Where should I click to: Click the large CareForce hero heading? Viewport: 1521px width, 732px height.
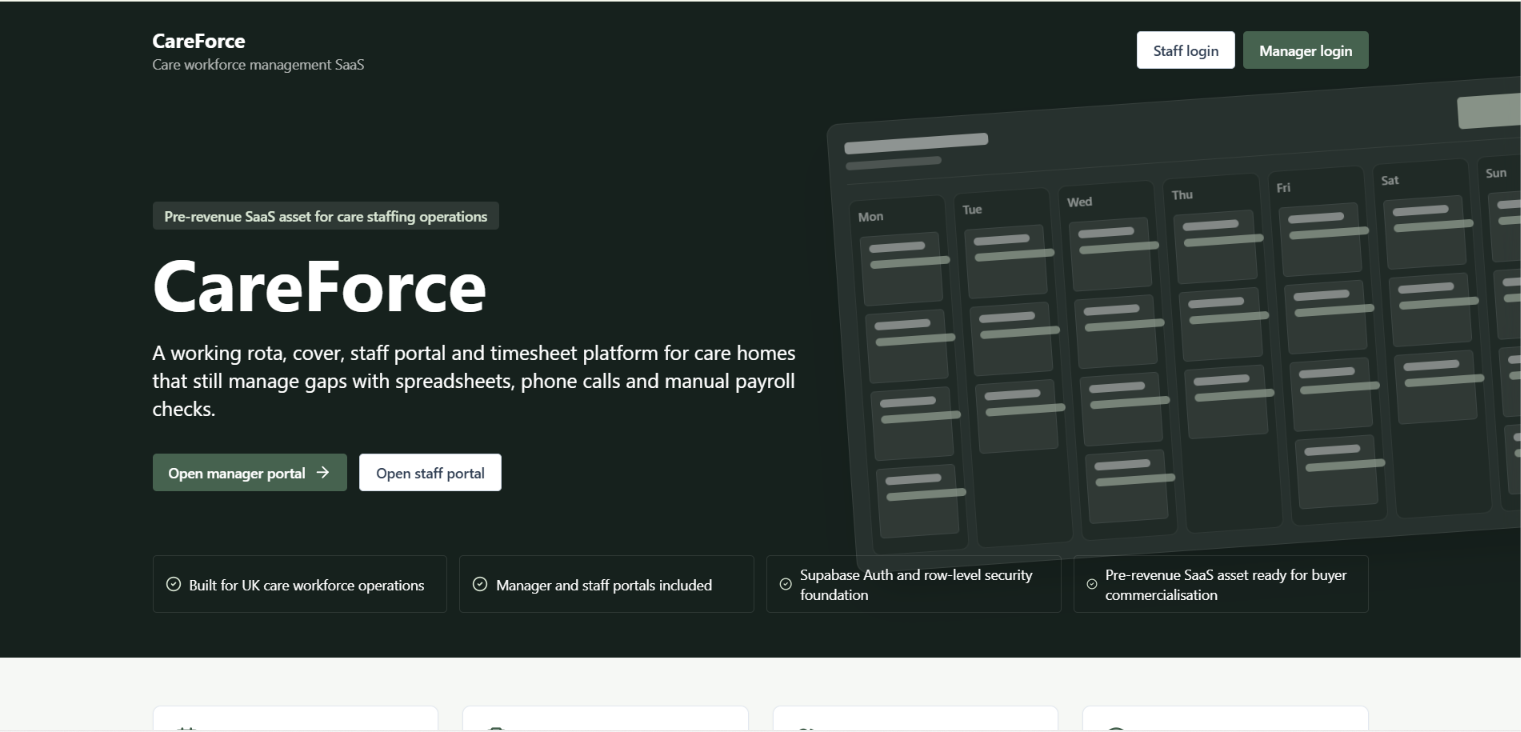[320, 287]
